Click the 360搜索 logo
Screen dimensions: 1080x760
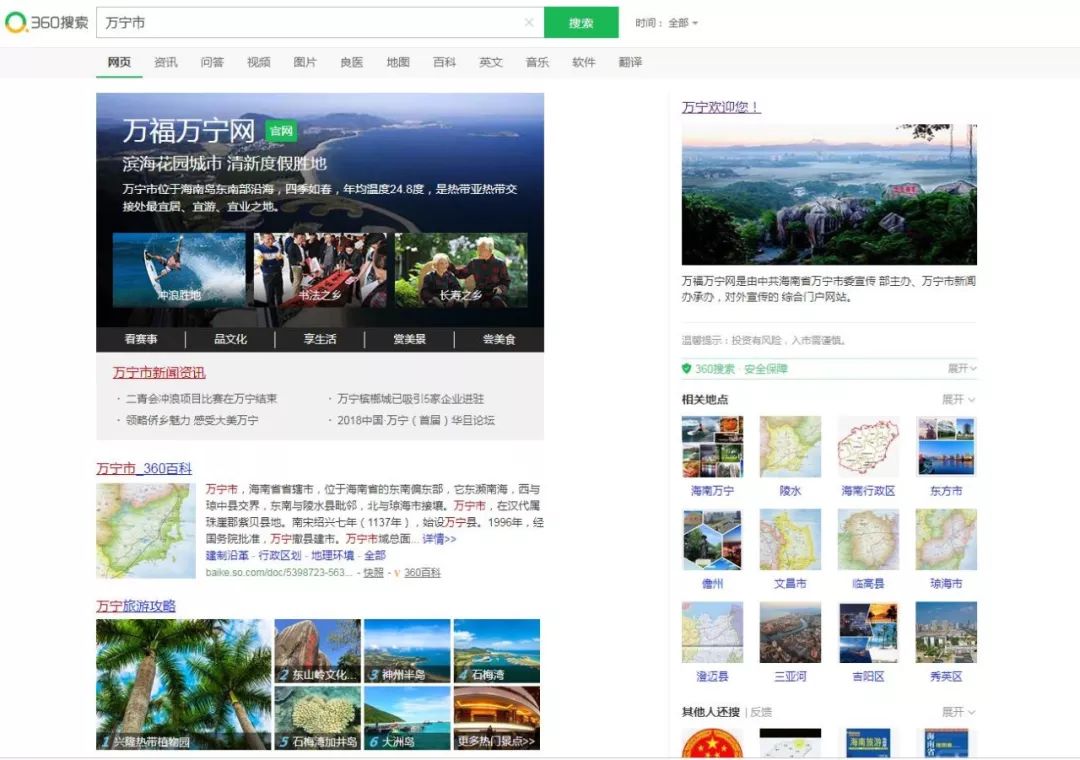(47, 23)
